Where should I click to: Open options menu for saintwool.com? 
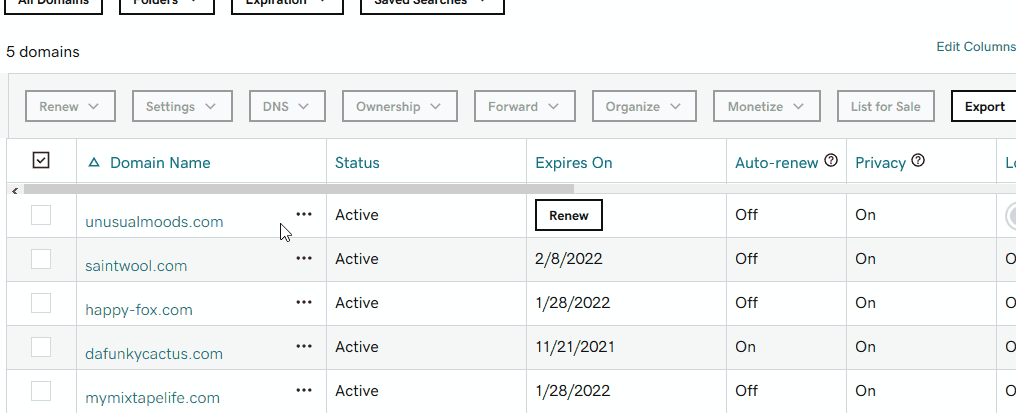303,259
